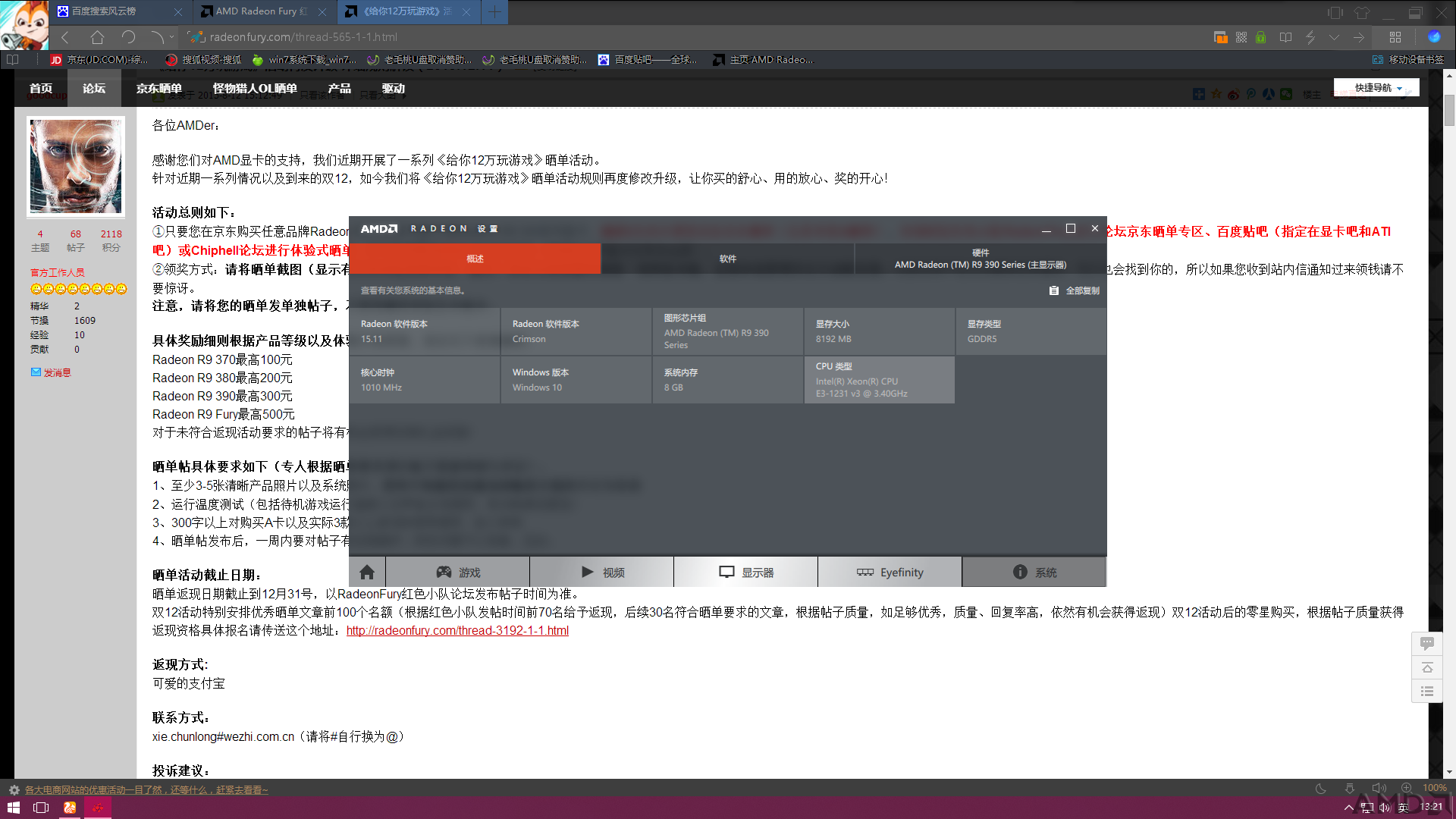Open 京东(JD.COM) bookmark
This screenshot has width=1456, height=819.
click(100, 59)
